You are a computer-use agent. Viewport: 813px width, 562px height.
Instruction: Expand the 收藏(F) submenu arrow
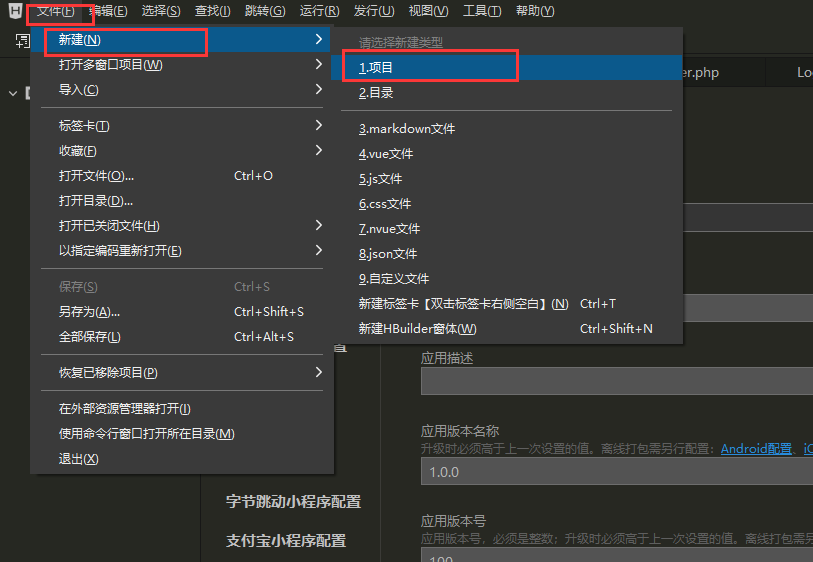click(318, 150)
